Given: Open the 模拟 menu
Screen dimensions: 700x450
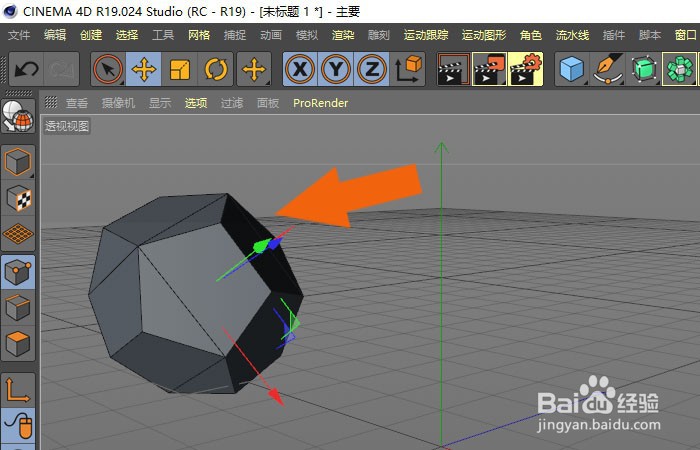Looking at the screenshot, I should [x=307, y=35].
